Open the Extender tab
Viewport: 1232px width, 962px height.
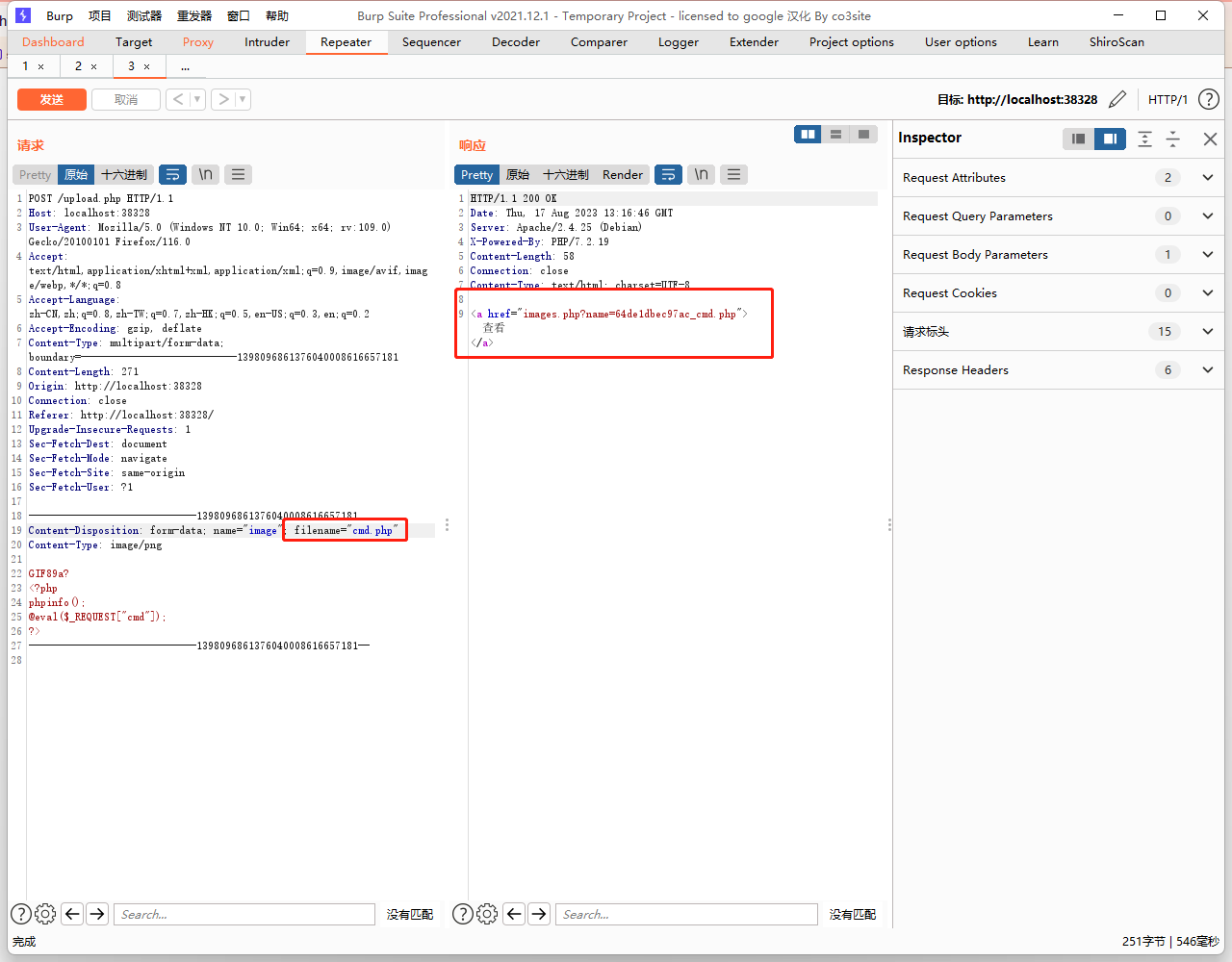coord(754,41)
